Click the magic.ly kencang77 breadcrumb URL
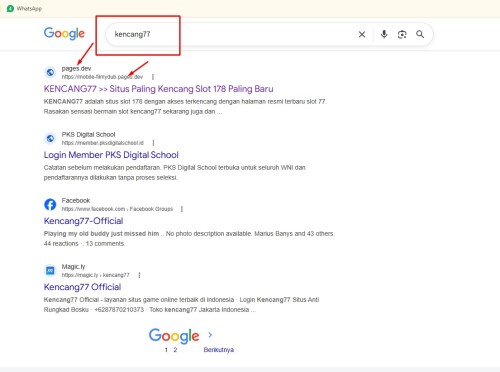 point(95,275)
